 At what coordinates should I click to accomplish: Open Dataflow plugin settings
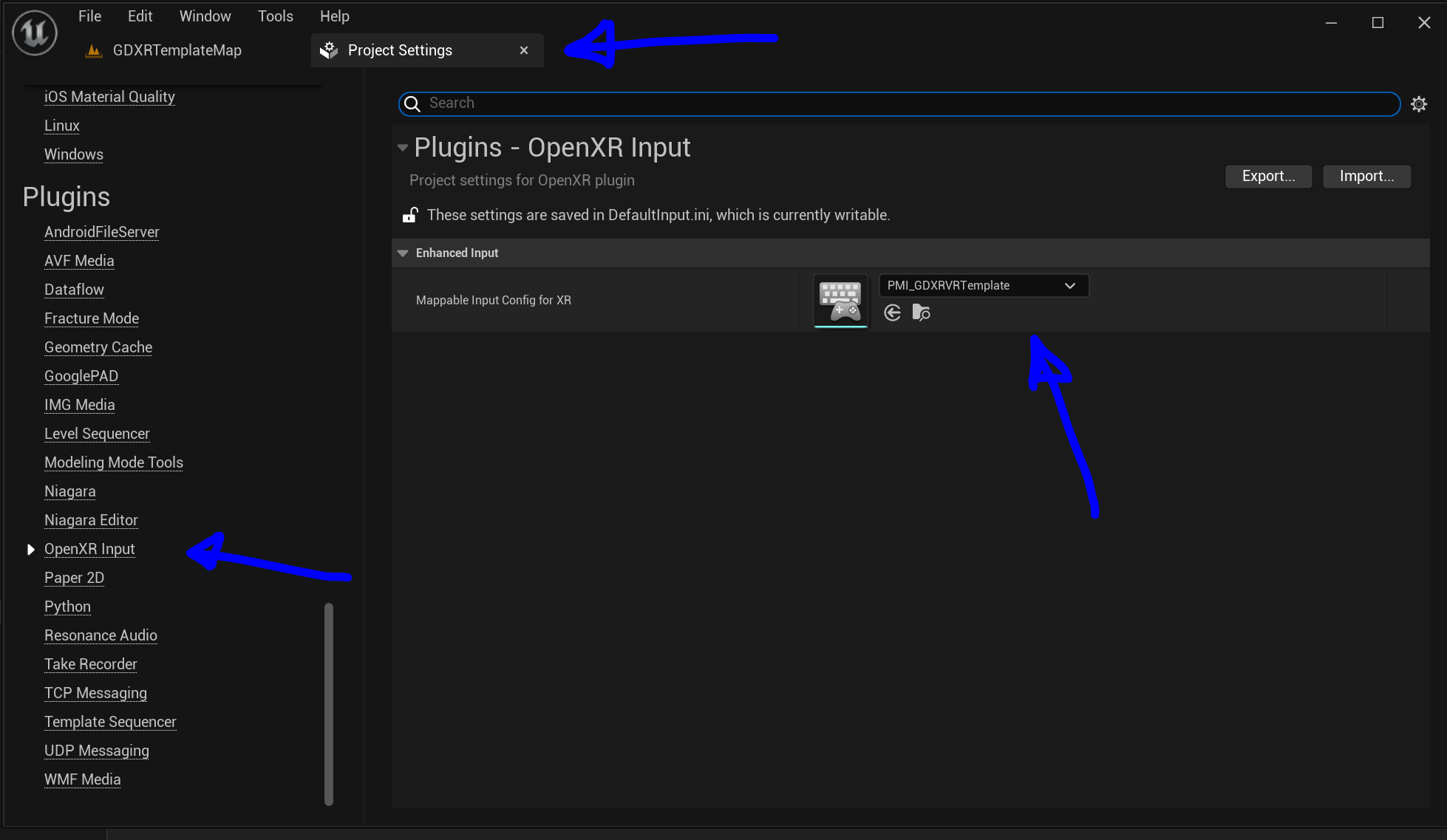point(74,290)
